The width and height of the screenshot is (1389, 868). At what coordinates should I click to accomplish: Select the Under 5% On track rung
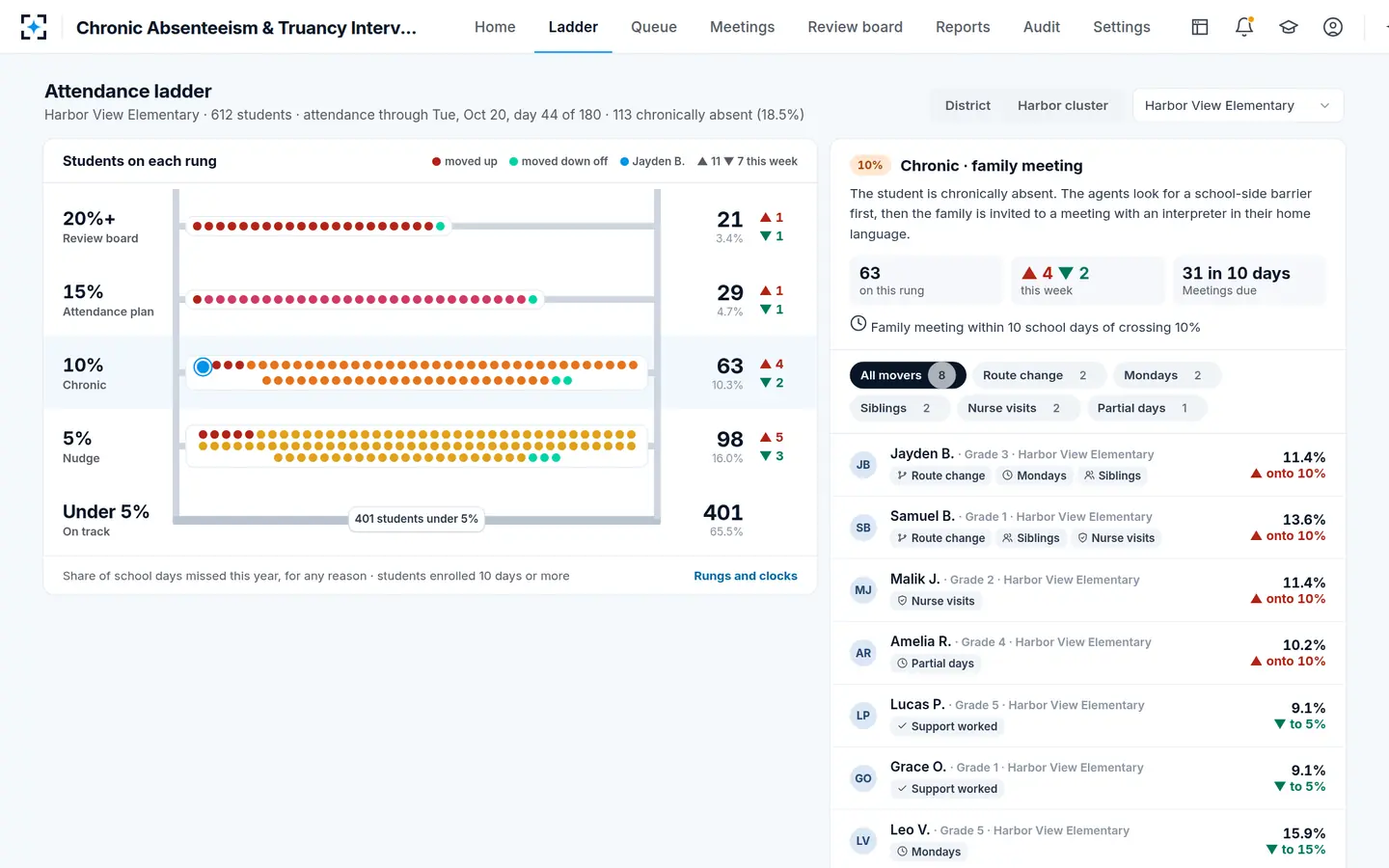coord(430,520)
